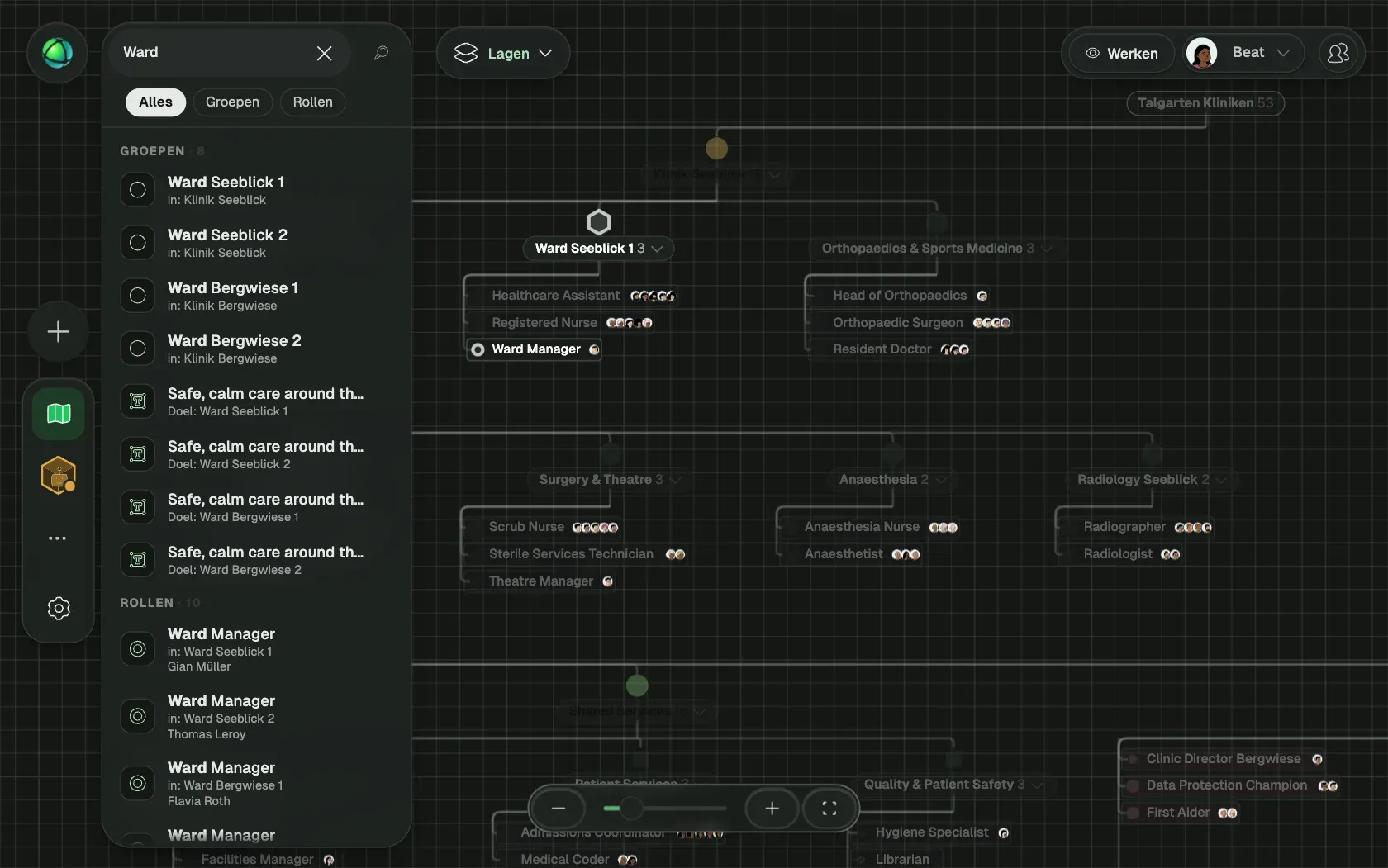This screenshot has width=1388, height=868.
Task: Select the Alles filter tab
Action: [155, 102]
